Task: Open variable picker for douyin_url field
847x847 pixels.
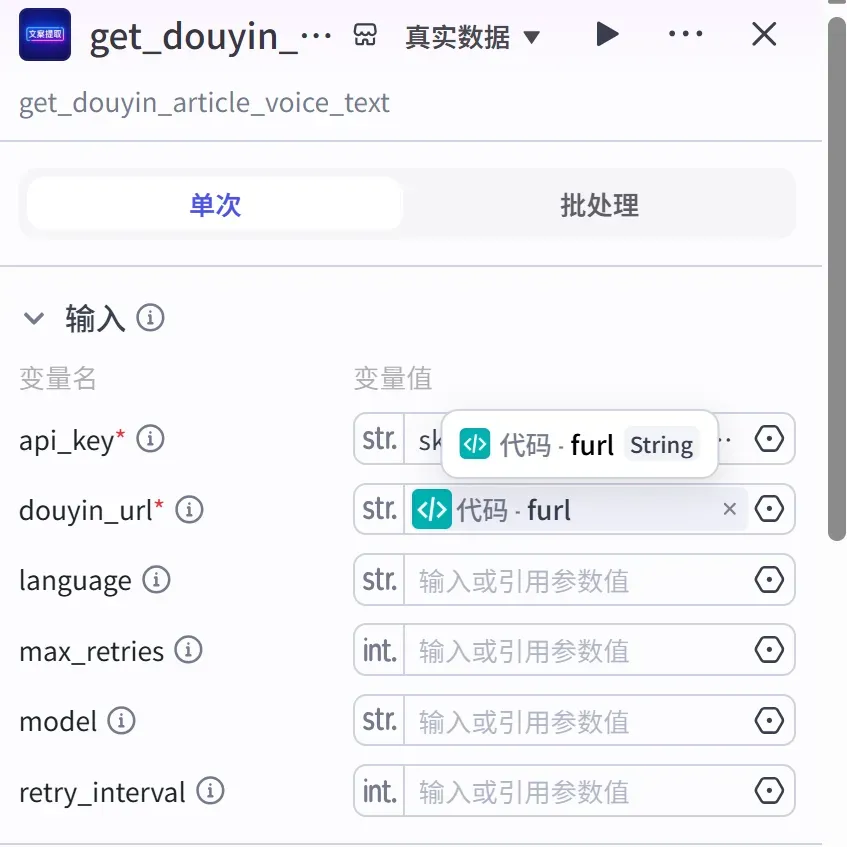Action: coord(769,509)
